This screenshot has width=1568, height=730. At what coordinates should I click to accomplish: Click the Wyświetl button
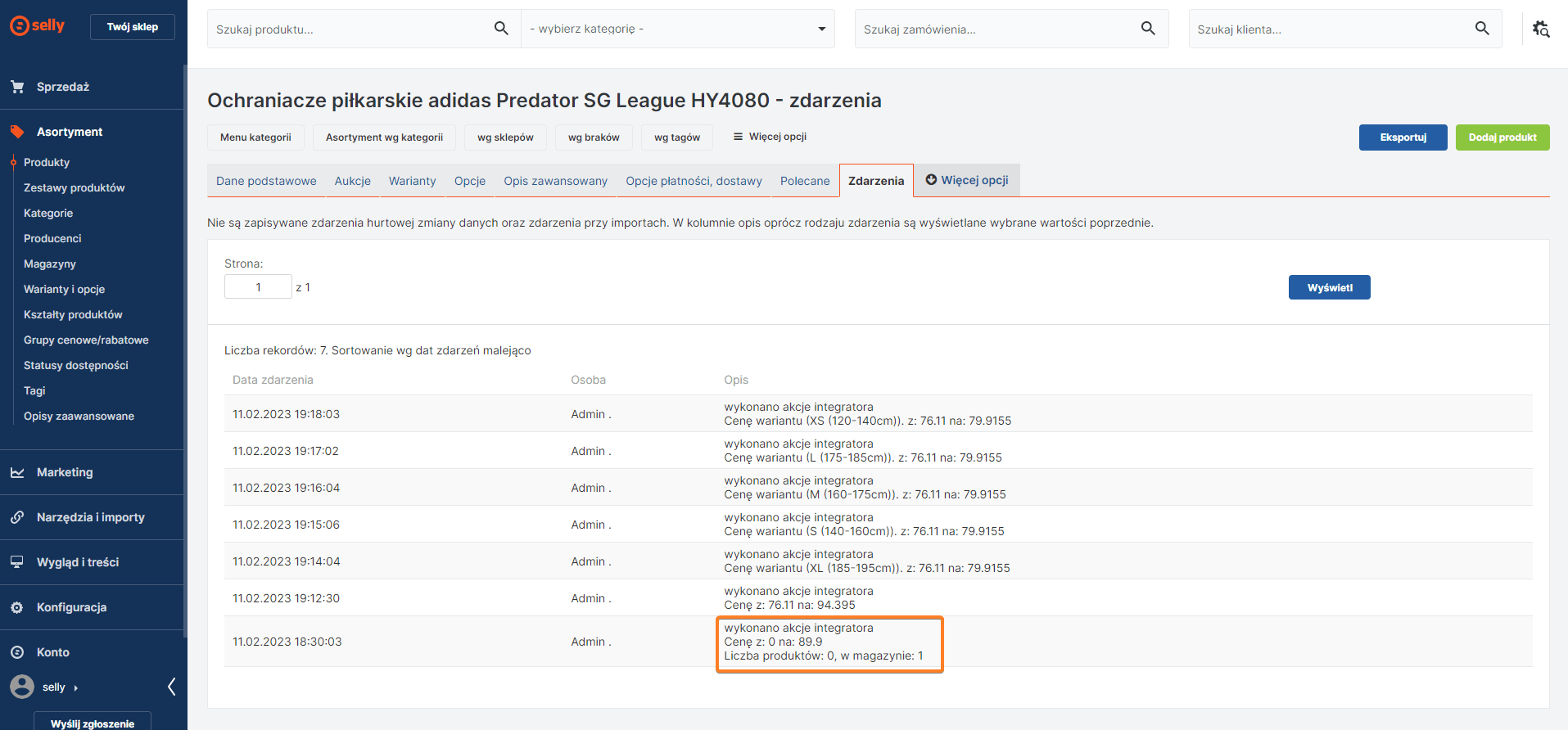(x=1329, y=287)
